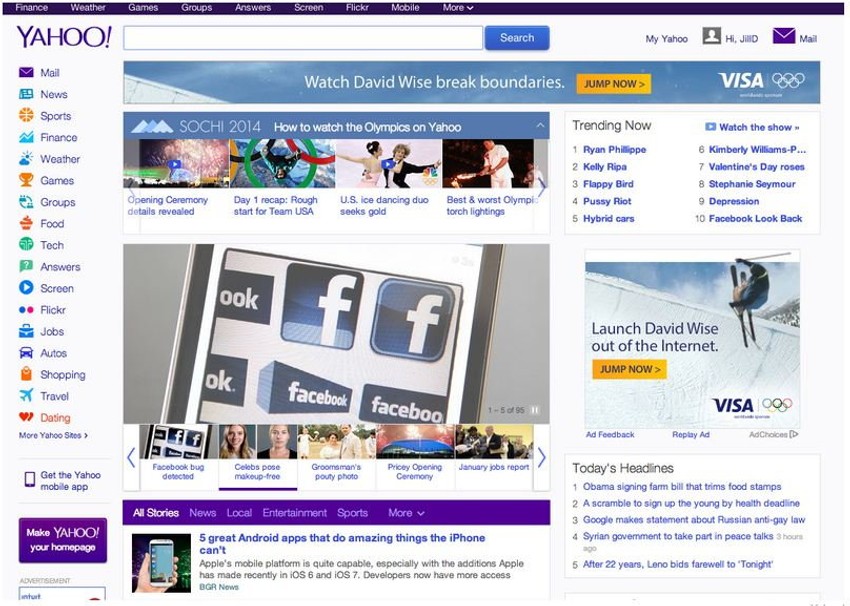The width and height of the screenshot is (850, 606).
Task: Select the Food cupcake icon
Action: point(26,223)
